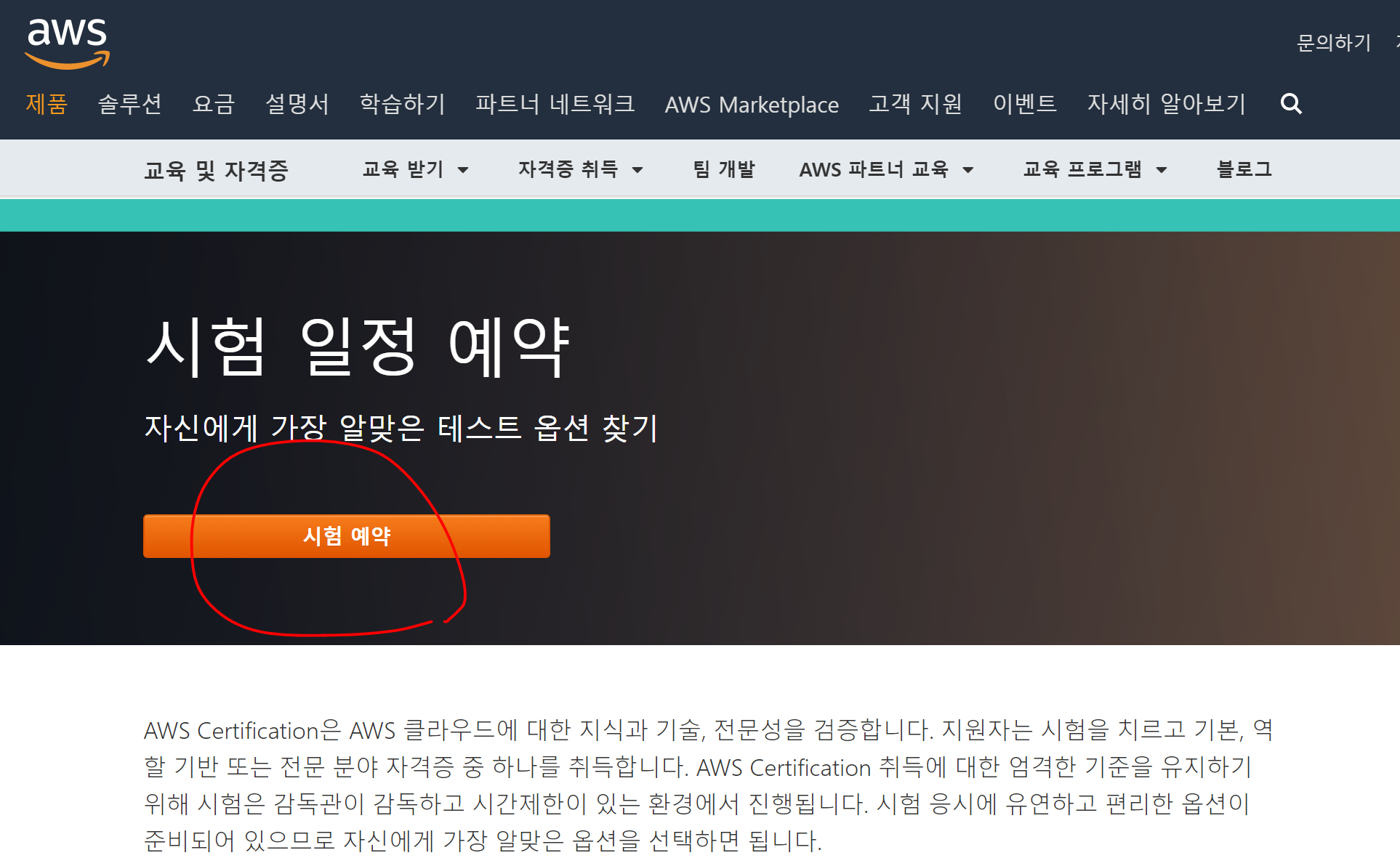Viewport: 1400px width, 858px height.
Task: Open the 설명서 menu item
Action: tap(297, 104)
